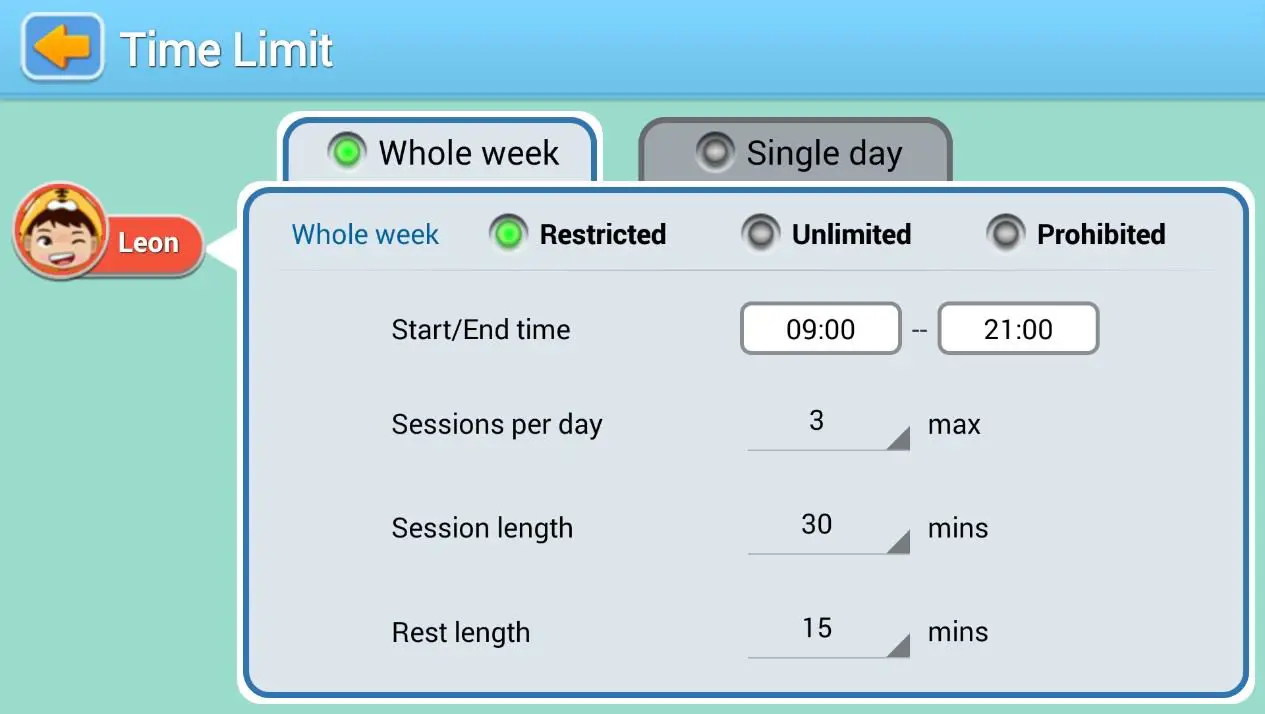1265x714 pixels.
Task: Switch to the Whole week tab
Action: pyautogui.click(x=442, y=153)
